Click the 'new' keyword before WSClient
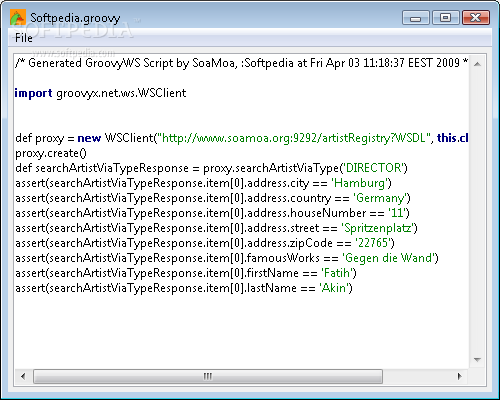500x400 pixels. [x=89, y=138]
